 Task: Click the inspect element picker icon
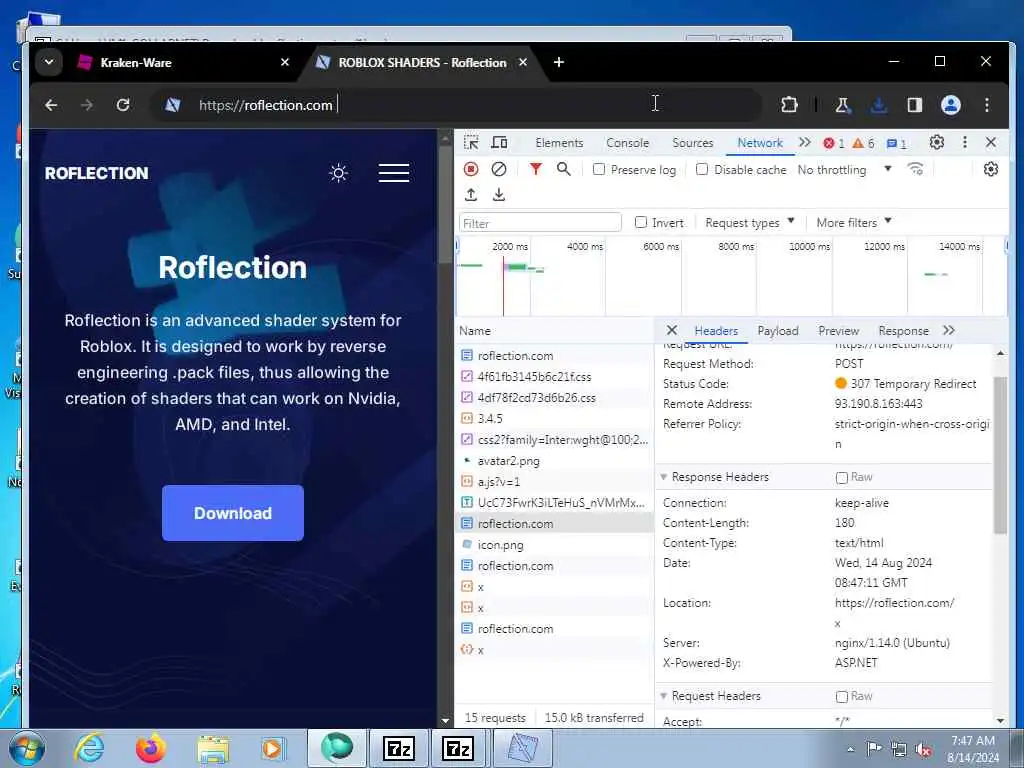click(471, 142)
